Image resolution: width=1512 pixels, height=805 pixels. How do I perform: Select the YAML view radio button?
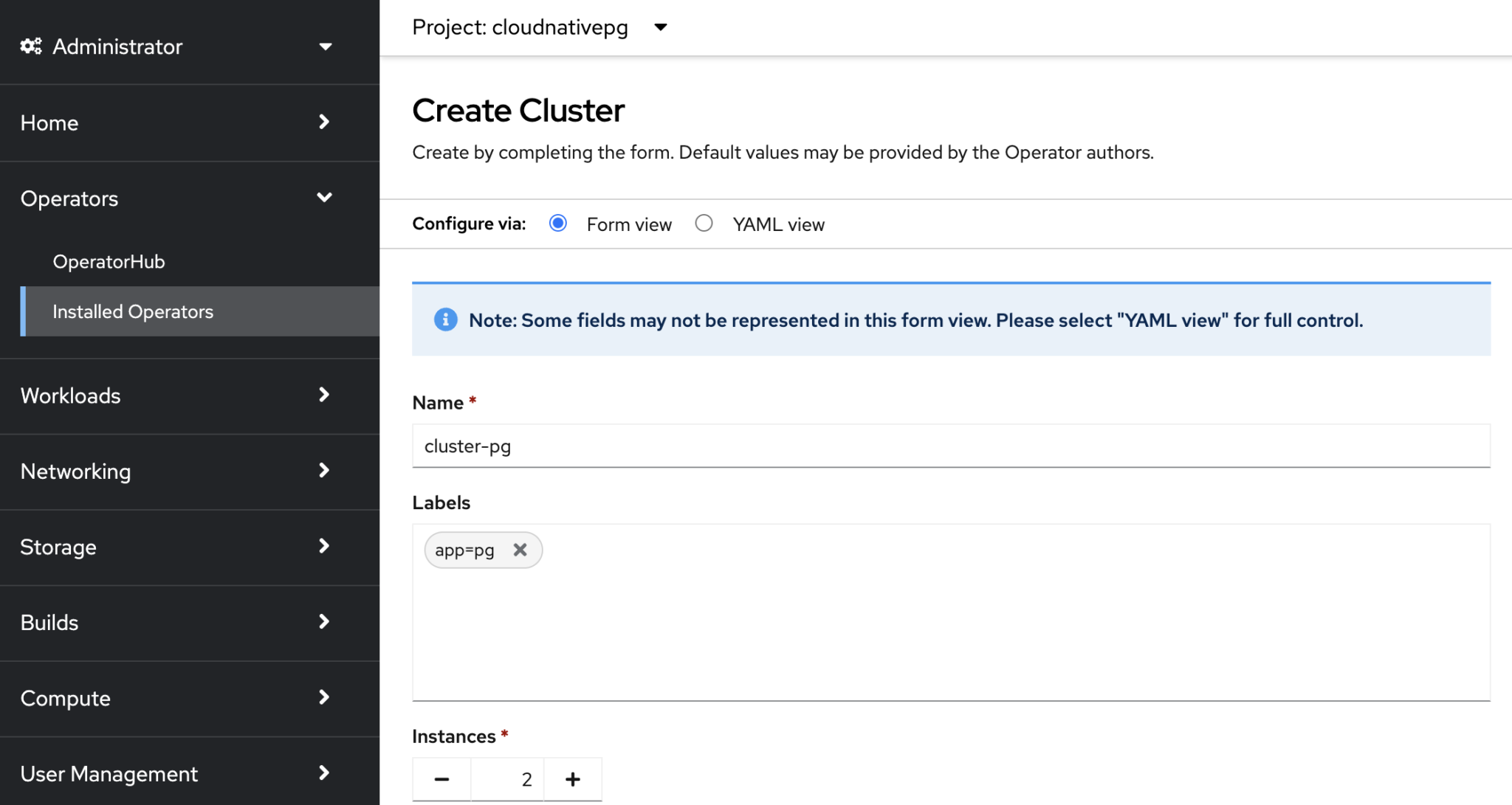(x=704, y=224)
